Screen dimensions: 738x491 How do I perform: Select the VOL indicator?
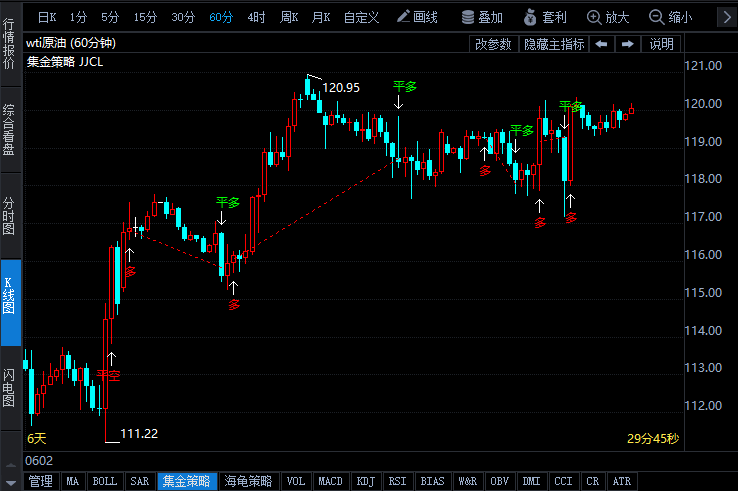pyautogui.click(x=296, y=481)
